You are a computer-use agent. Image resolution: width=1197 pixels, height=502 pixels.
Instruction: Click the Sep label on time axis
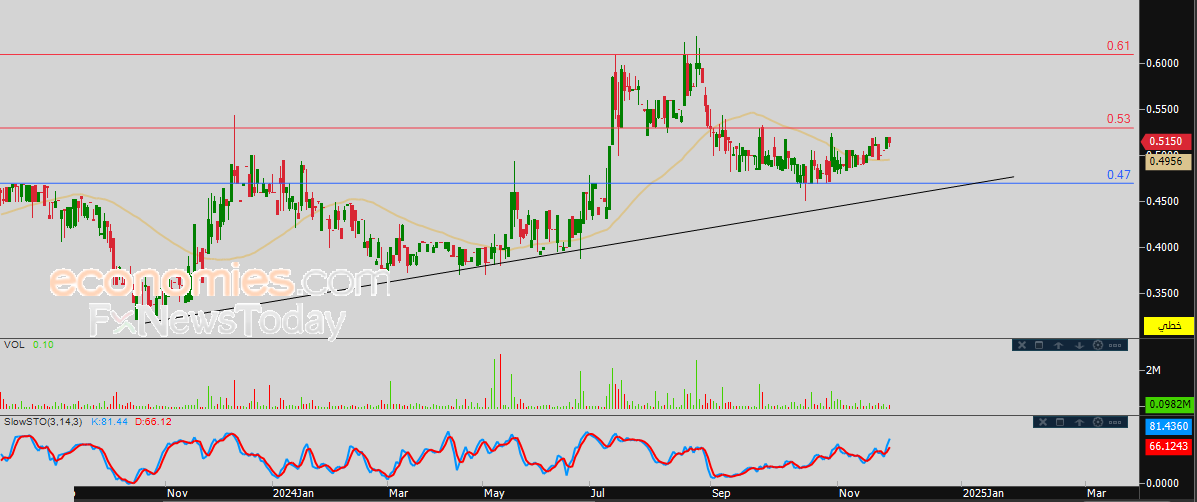[x=721, y=494]
